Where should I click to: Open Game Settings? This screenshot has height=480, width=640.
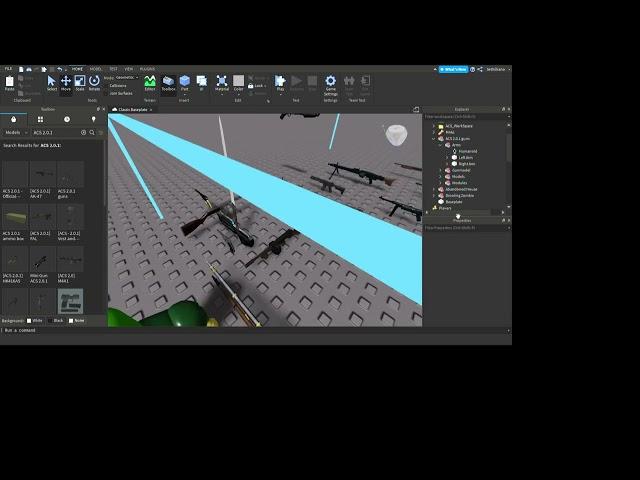pos(330,85)
